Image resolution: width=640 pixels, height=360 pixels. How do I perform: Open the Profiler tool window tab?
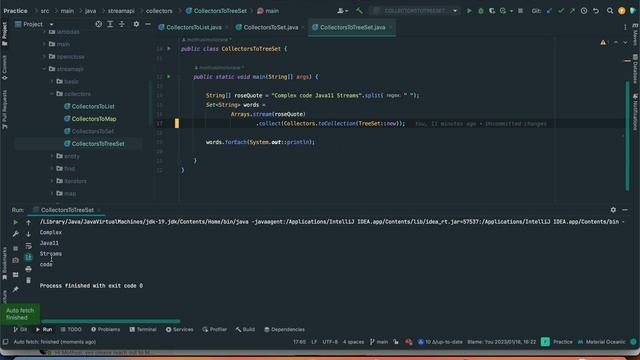point(215,329)
